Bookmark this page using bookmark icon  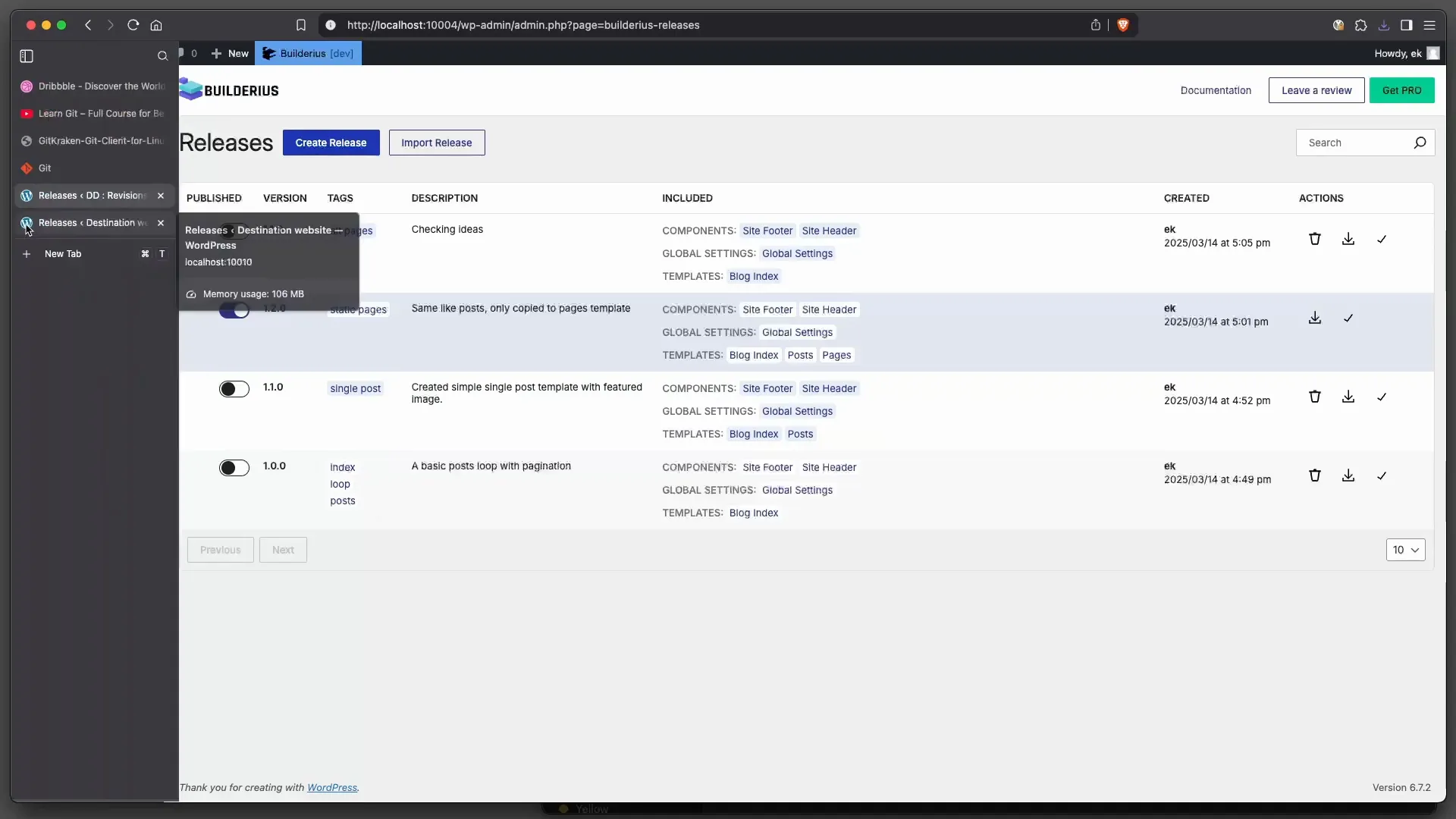pos(301,25)
